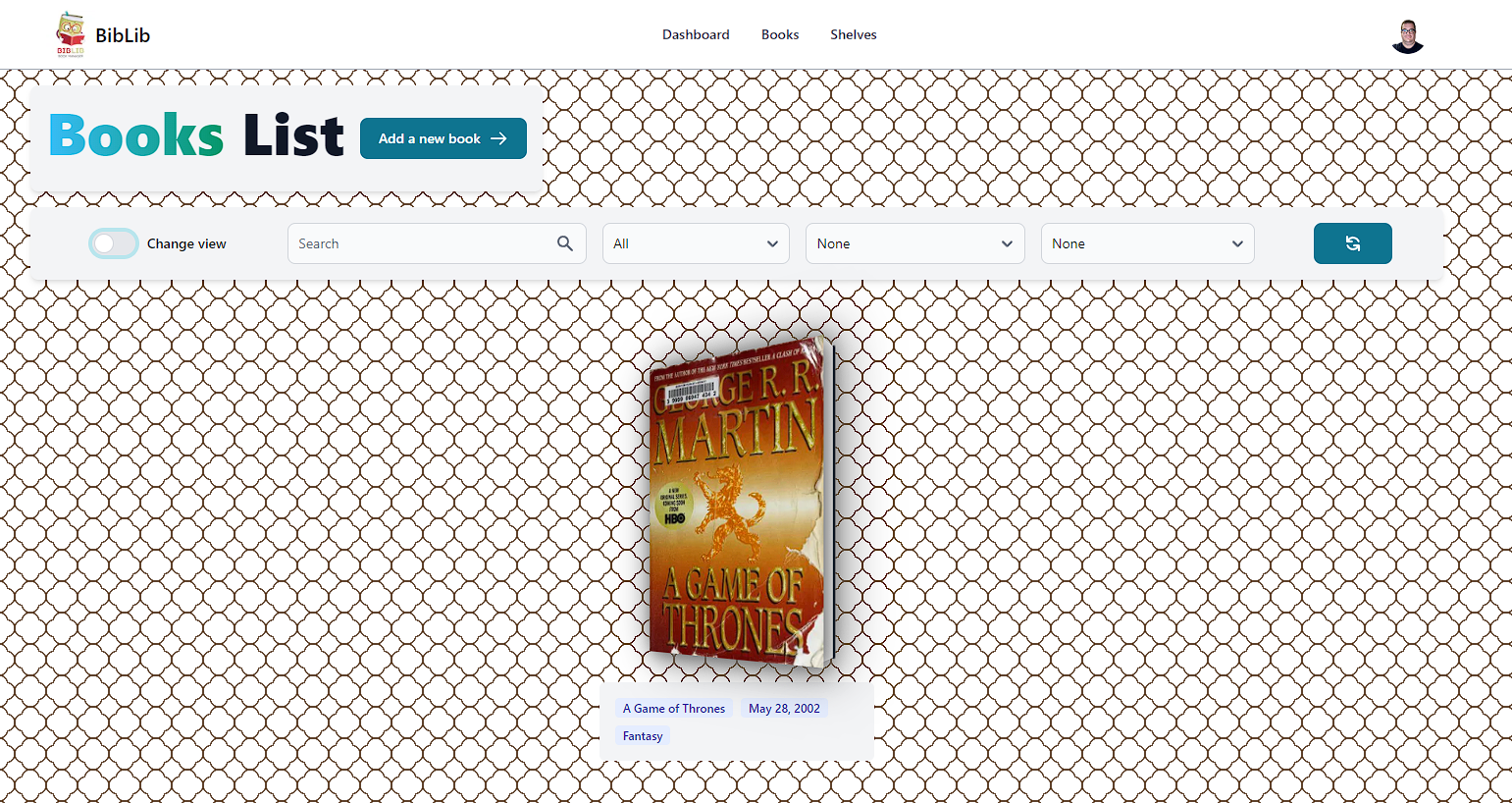Screen dimensions: 1512x803
Task: Go to the Dashboard page
Action: pyautogui.click(x=696, y=34)
